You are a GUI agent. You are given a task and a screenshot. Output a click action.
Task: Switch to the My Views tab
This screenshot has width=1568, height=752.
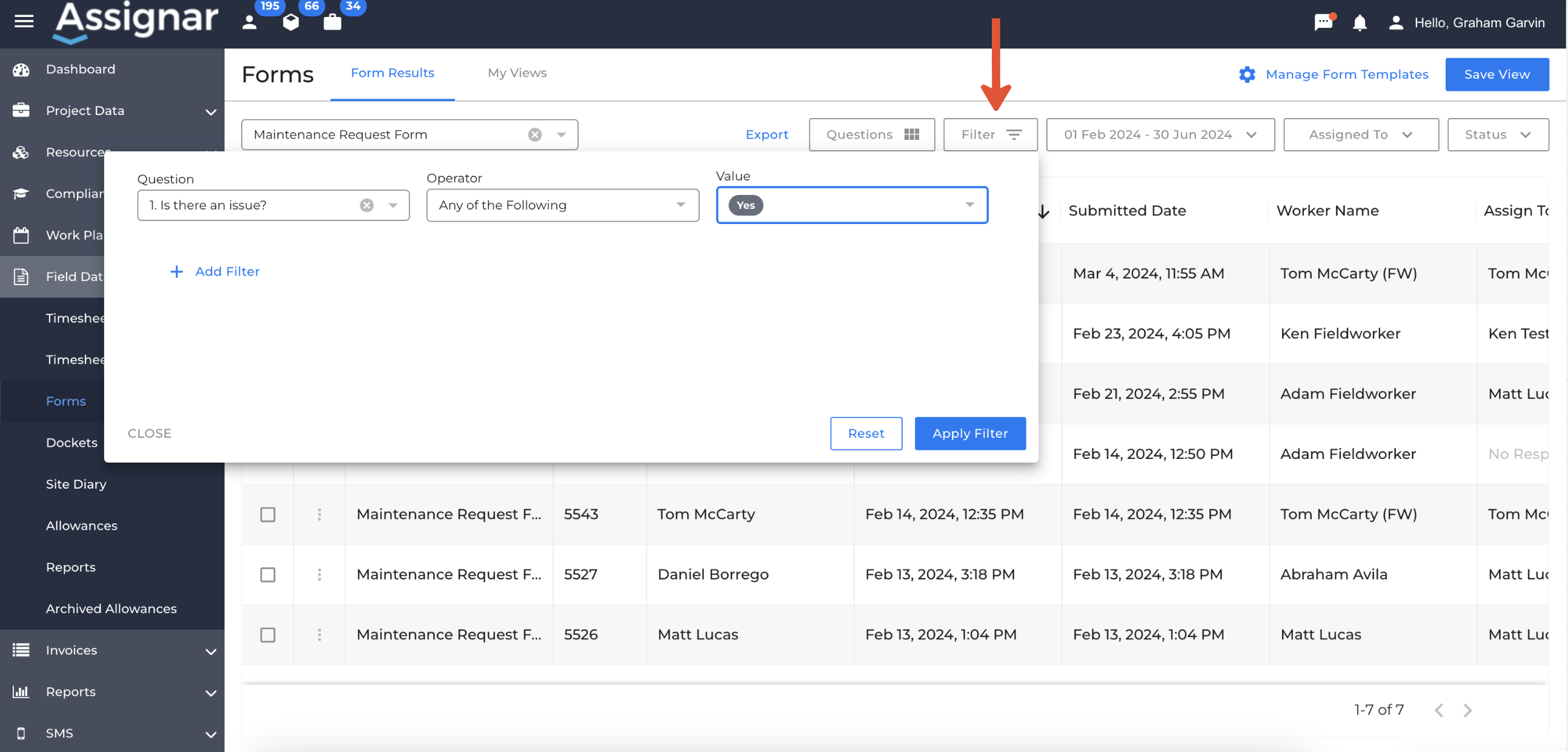point(517,73)
